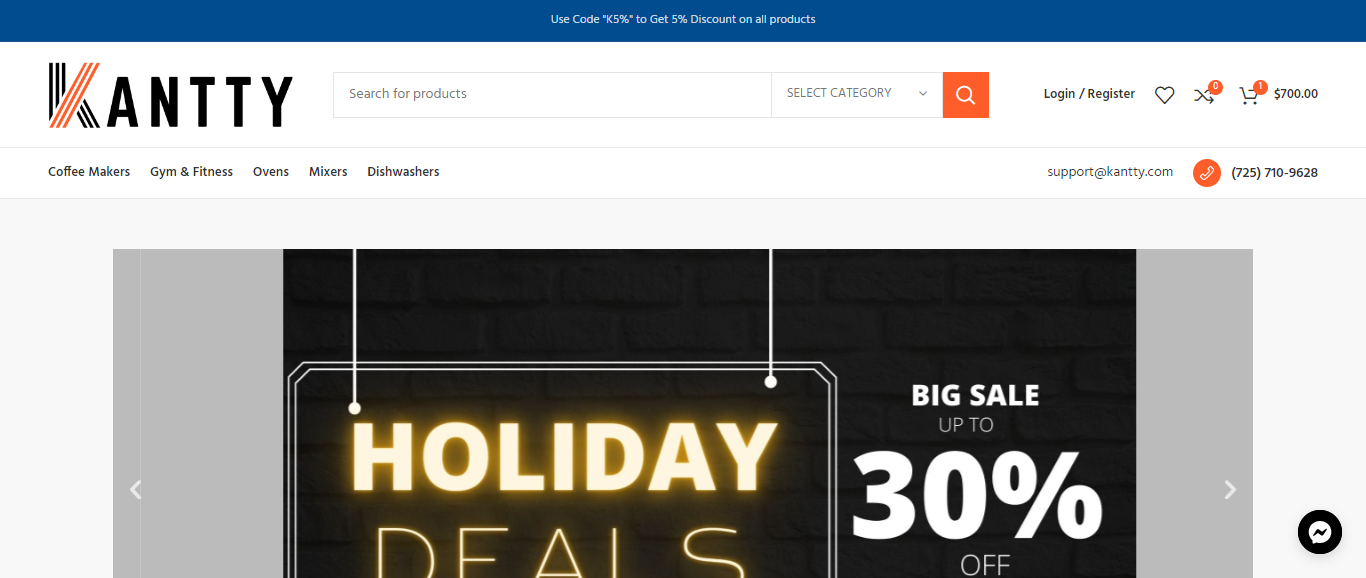Advance slider with right arrow

pyautogui.click(x=1230, y=490)
